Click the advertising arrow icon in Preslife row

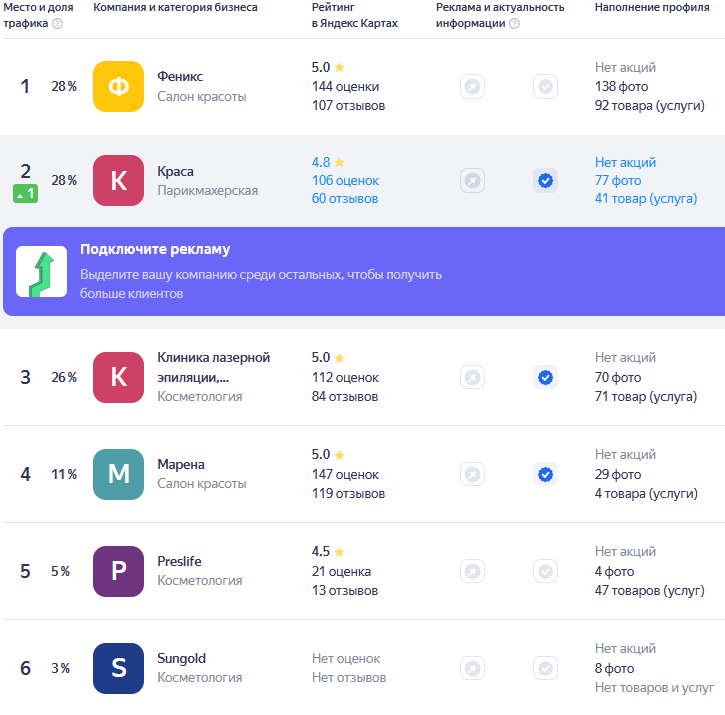click(473, 572)
